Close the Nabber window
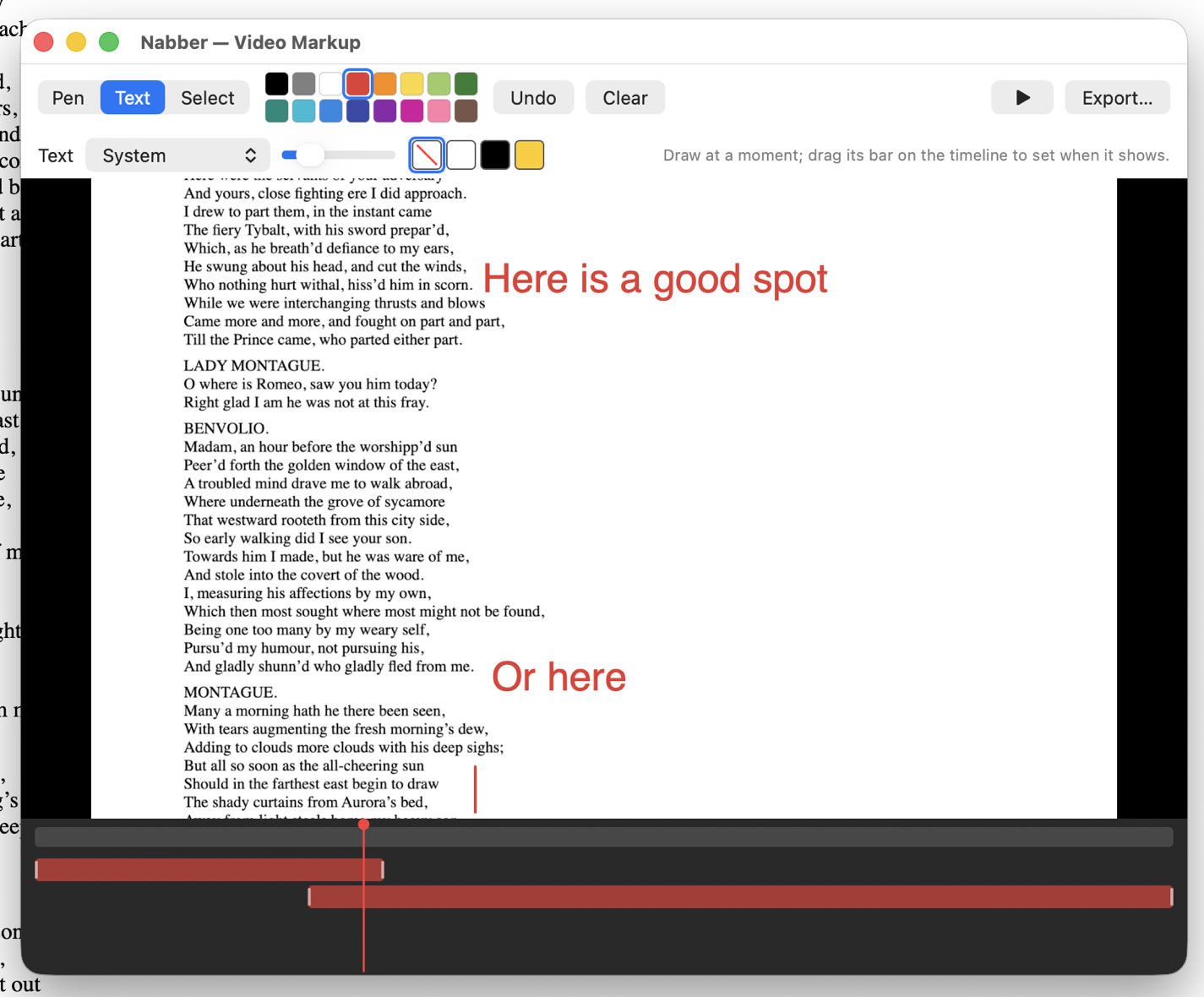 pyautogui.click(x=44, y=42)
